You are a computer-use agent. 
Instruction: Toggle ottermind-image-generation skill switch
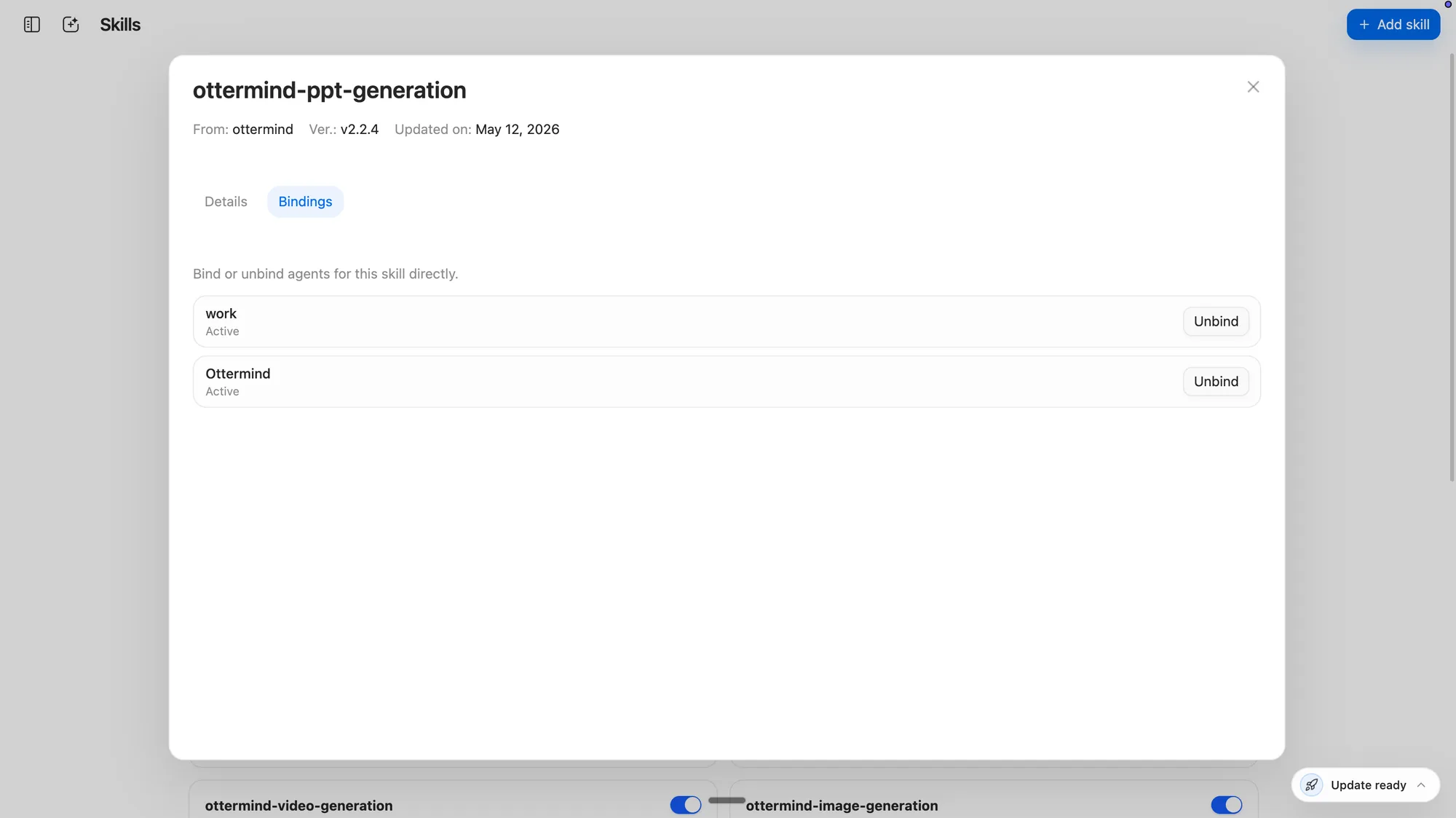click(x=1227, y=805)
